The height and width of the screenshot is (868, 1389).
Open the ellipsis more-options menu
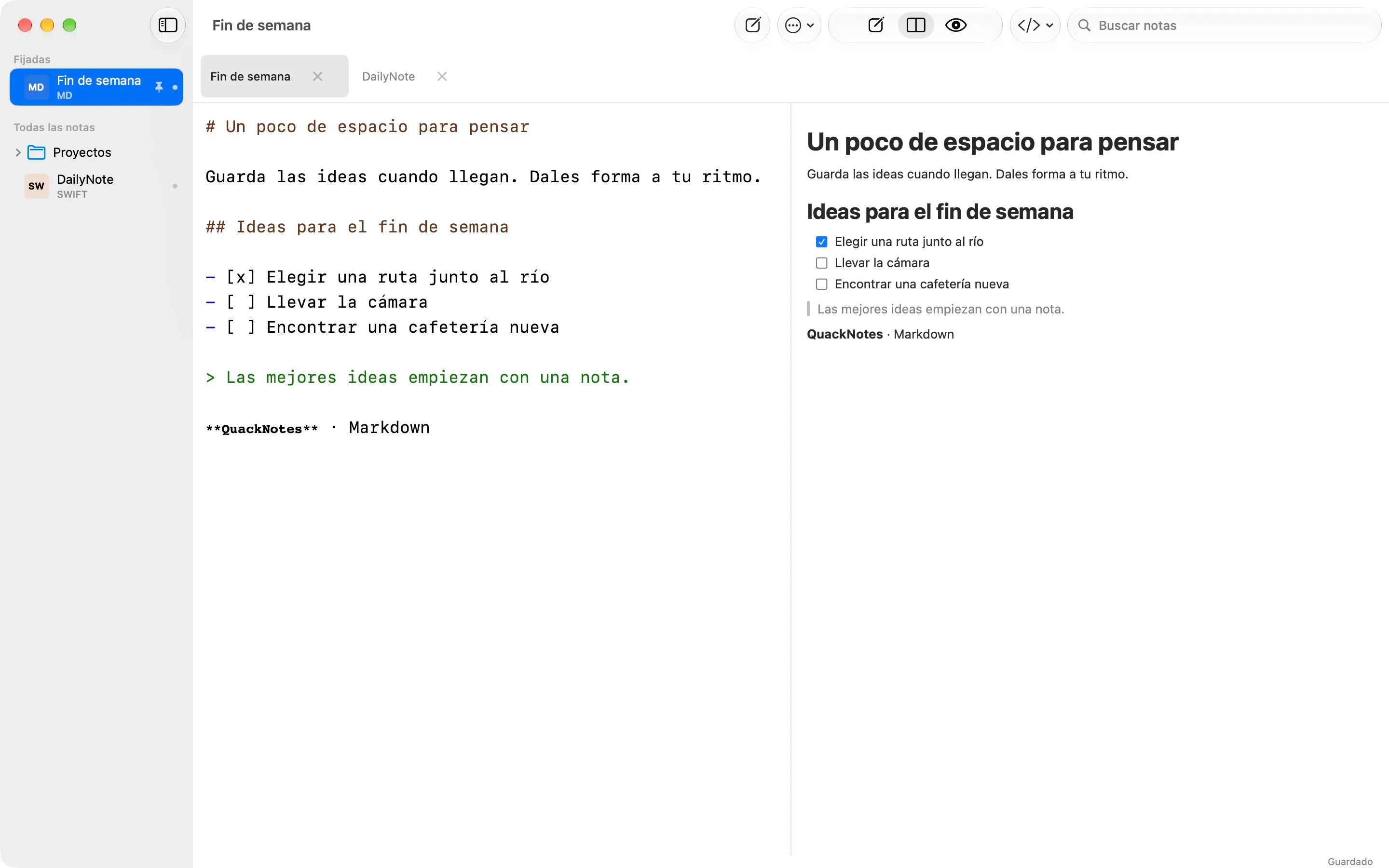pos(799,25)
